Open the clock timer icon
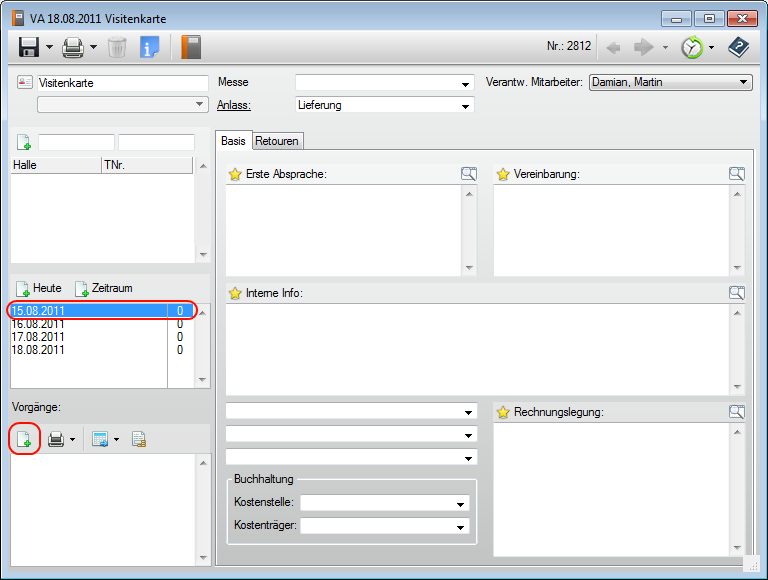 [x=691, y=47]
